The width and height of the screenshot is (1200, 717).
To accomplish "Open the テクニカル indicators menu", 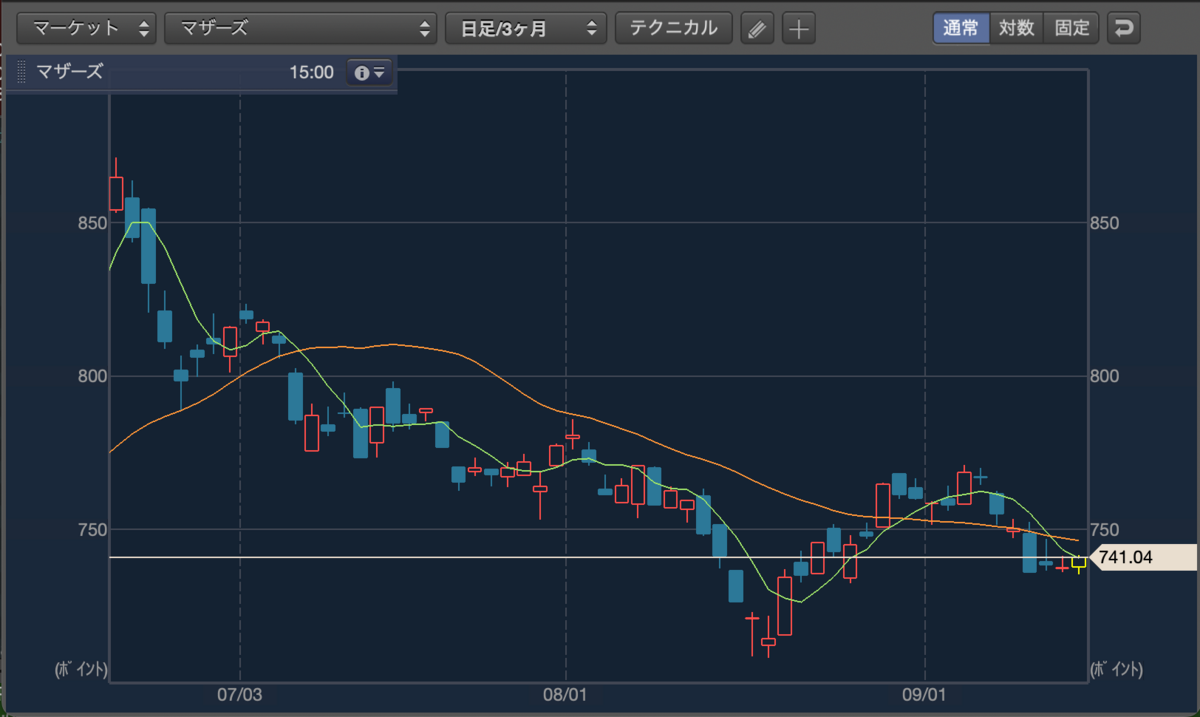I will [674, 28].
